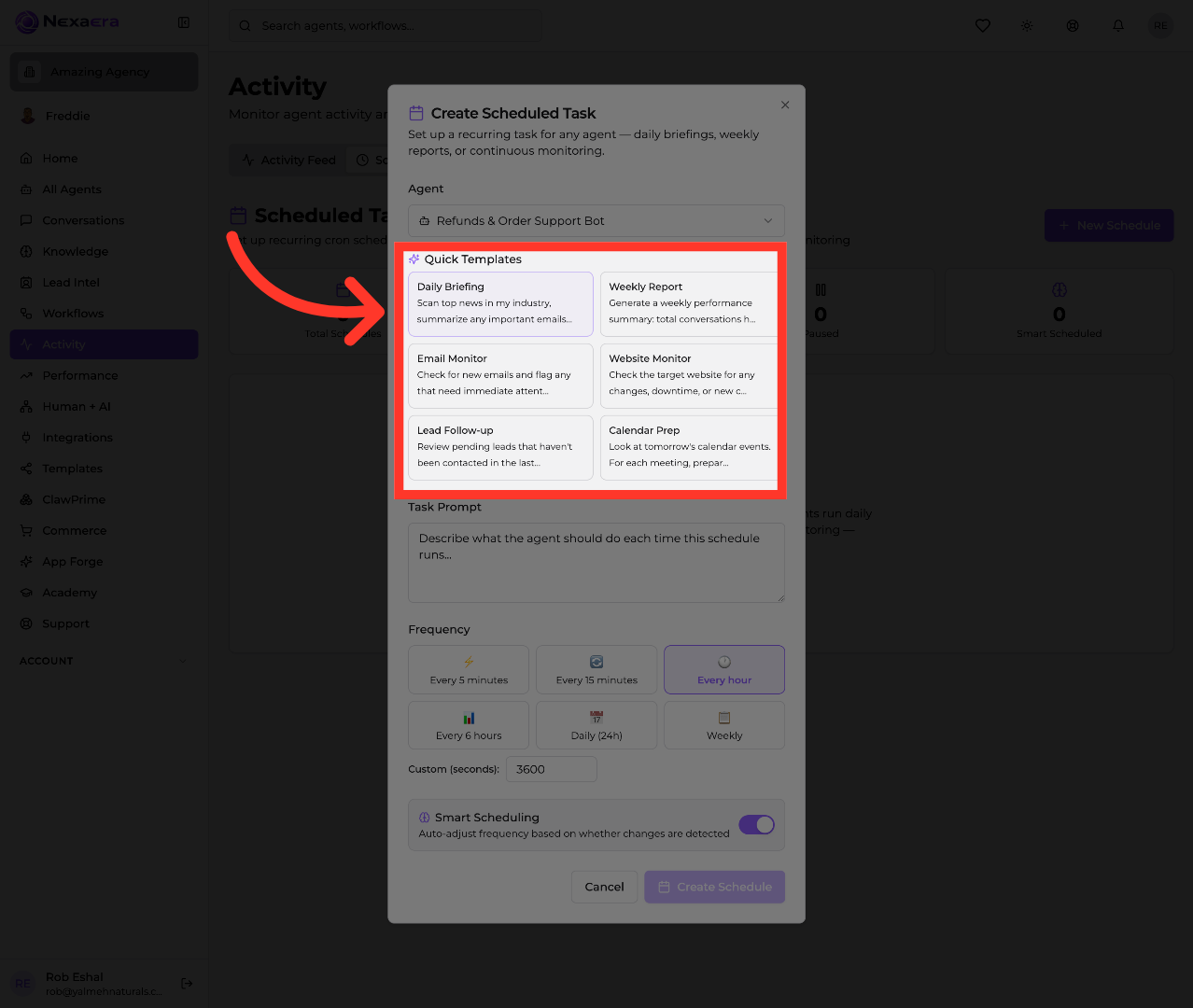The width and height of the screenshot is (1193, 1008).
Task: Switch to the Activity Feed tab
Action: (288, 161)
